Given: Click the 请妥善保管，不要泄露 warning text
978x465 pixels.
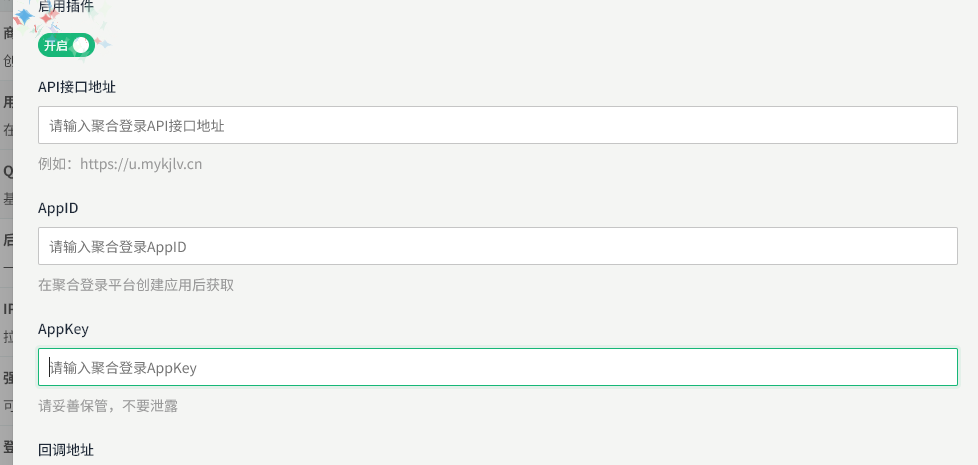Looking at the screenshot, I should [109, 406].
